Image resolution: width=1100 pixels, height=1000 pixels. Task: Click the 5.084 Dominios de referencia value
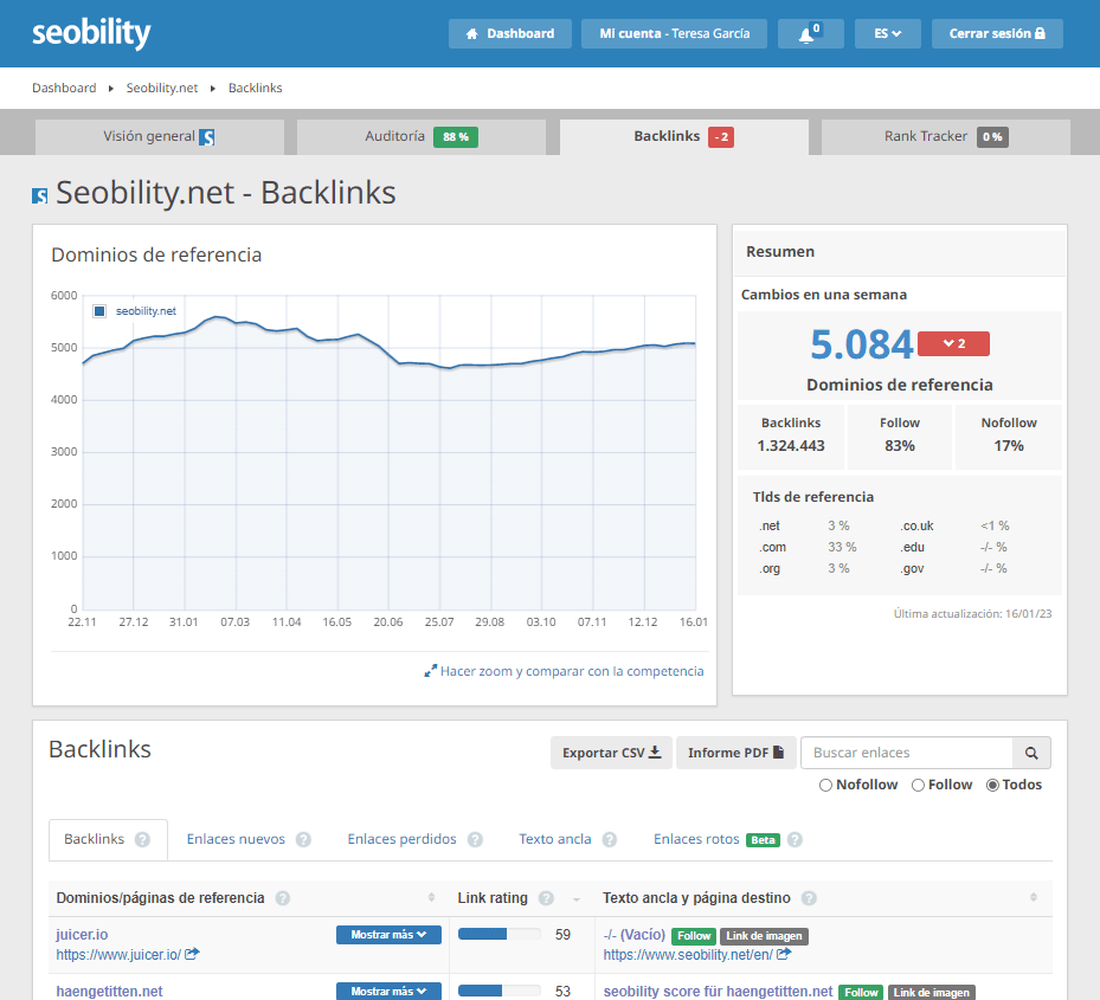coord(861,345)
